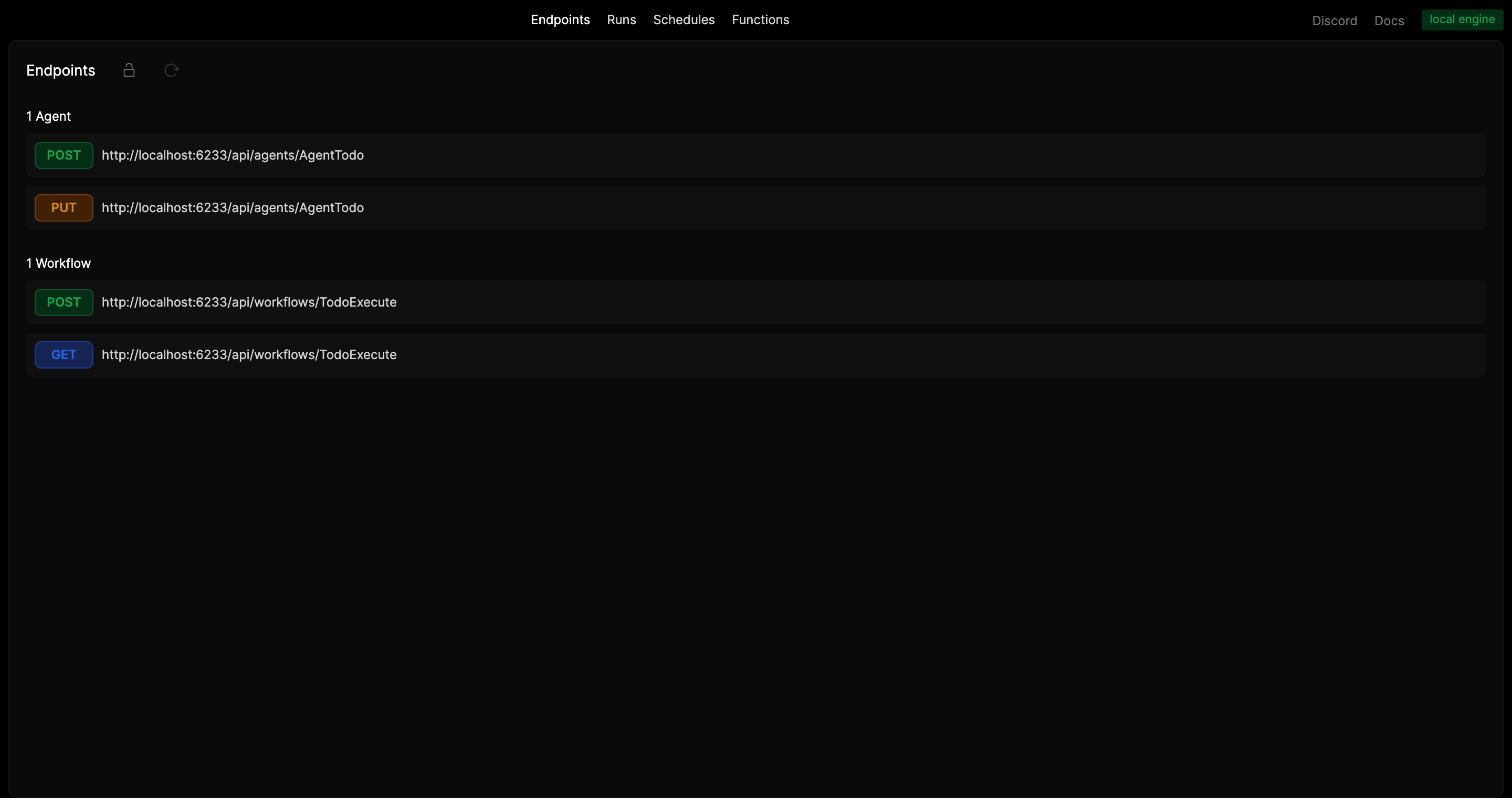
Task: Open GET api/workflows/TodoExecute endpoint URL
Action: click(x=249, y=355)
